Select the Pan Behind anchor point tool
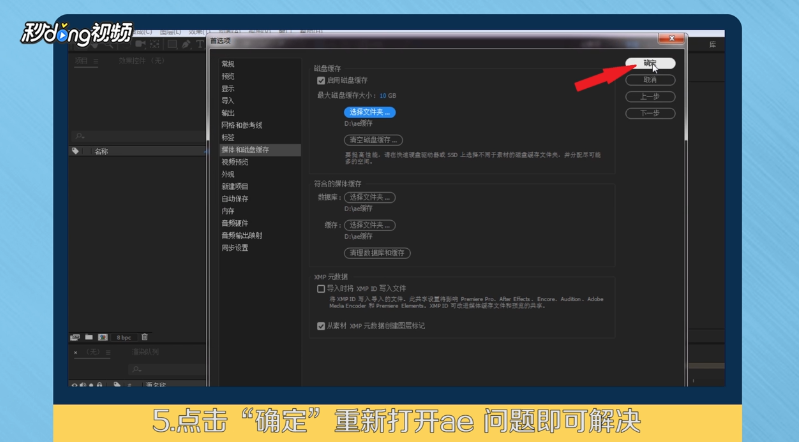Viewport: 799px width, 442px height. pyautogui.click(x=154, y=44)
